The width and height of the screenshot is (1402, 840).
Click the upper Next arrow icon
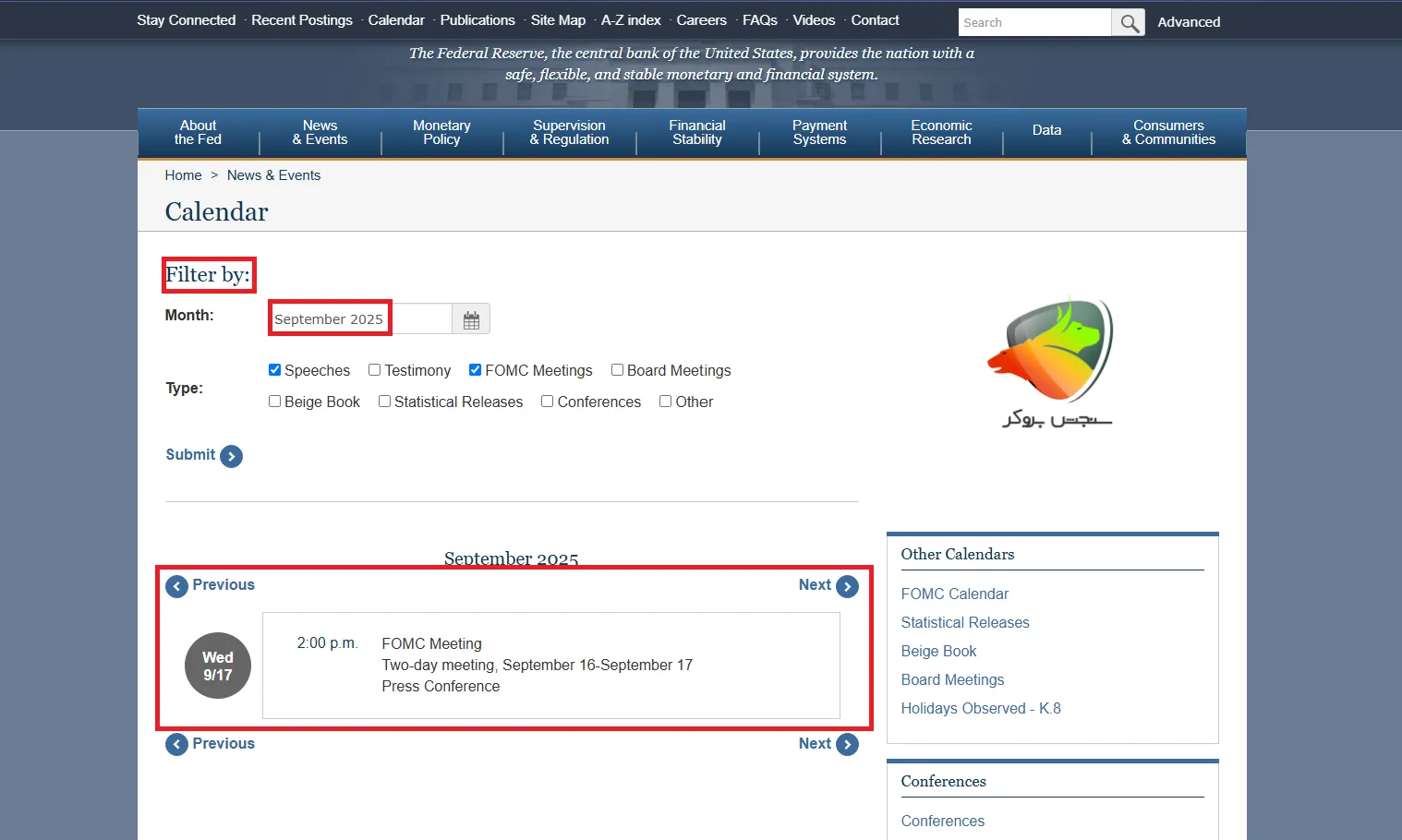(847, 586)
